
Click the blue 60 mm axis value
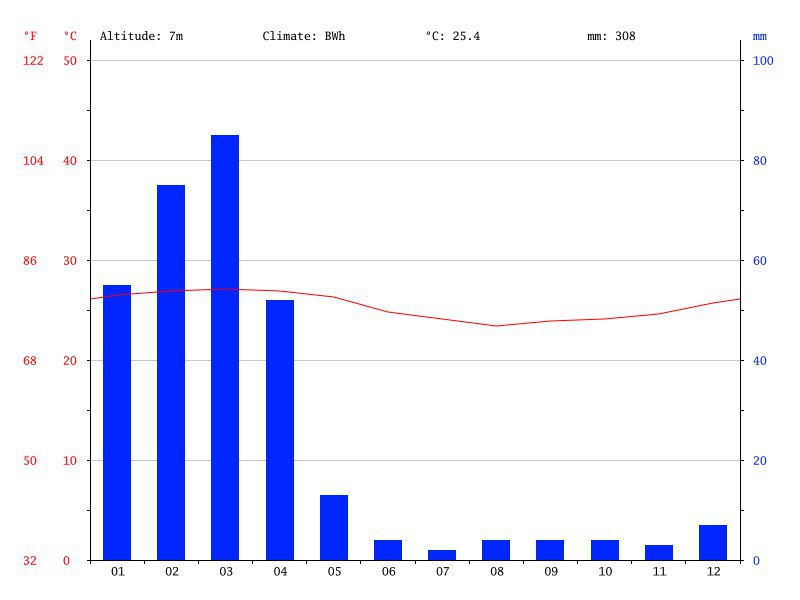(x=760, y=261)
